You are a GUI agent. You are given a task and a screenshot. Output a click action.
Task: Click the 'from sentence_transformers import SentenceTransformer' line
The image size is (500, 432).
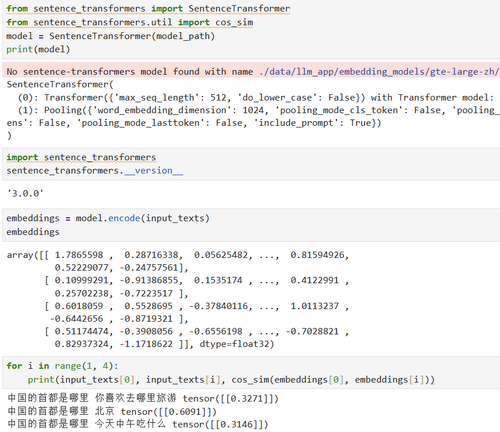[148, 9]
